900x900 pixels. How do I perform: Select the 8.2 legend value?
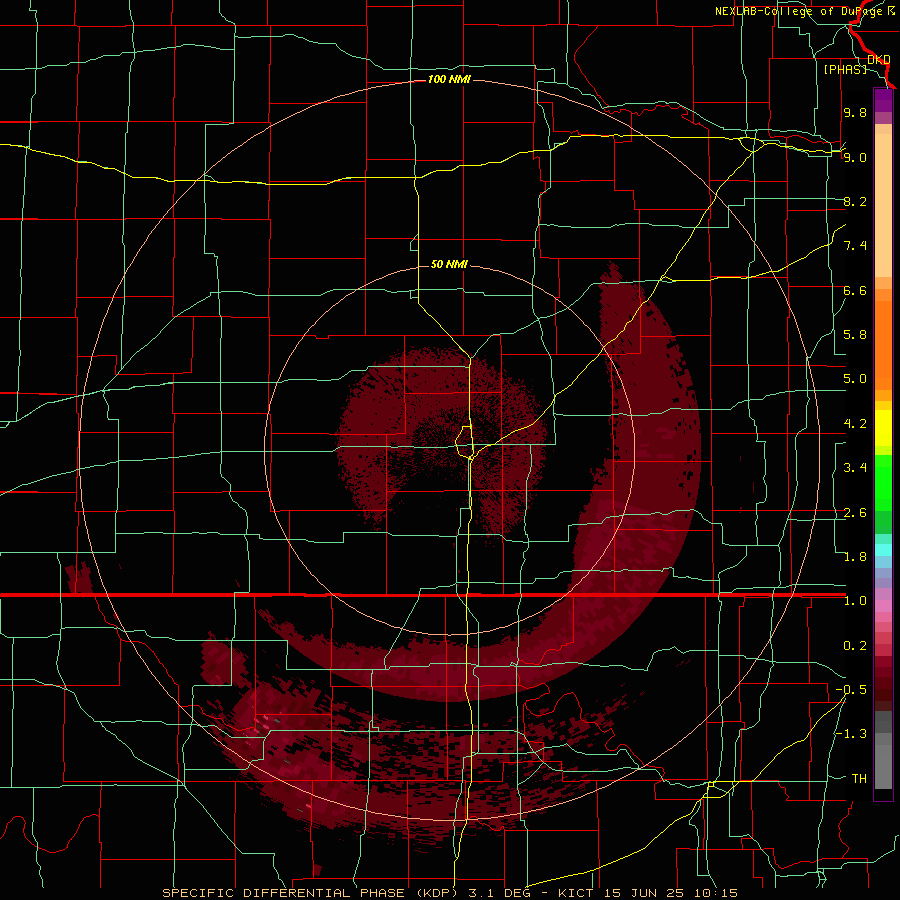(x=855, y=201)
